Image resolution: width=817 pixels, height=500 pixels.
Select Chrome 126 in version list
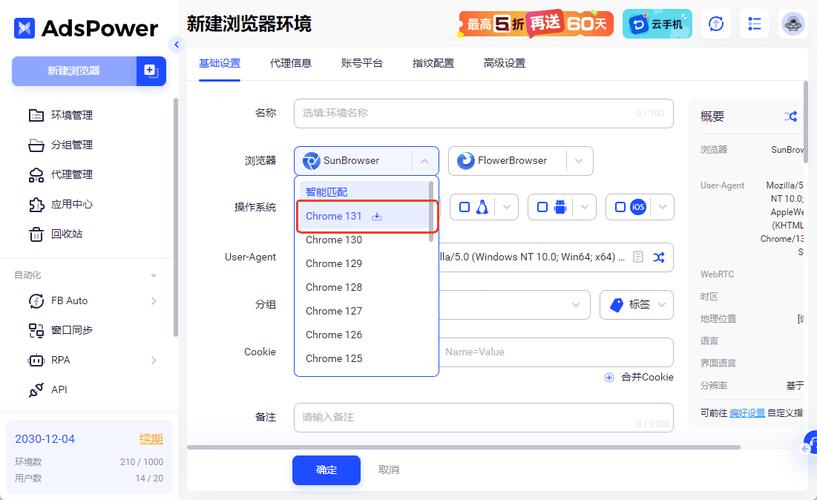coord(362,335)
